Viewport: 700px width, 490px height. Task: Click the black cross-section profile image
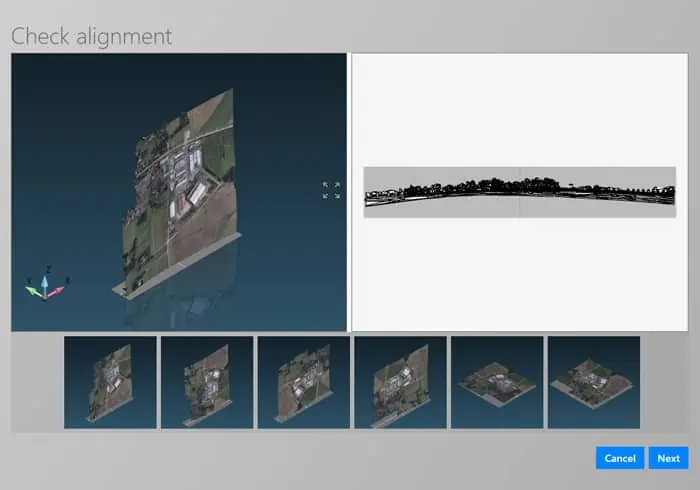[520, 192]
